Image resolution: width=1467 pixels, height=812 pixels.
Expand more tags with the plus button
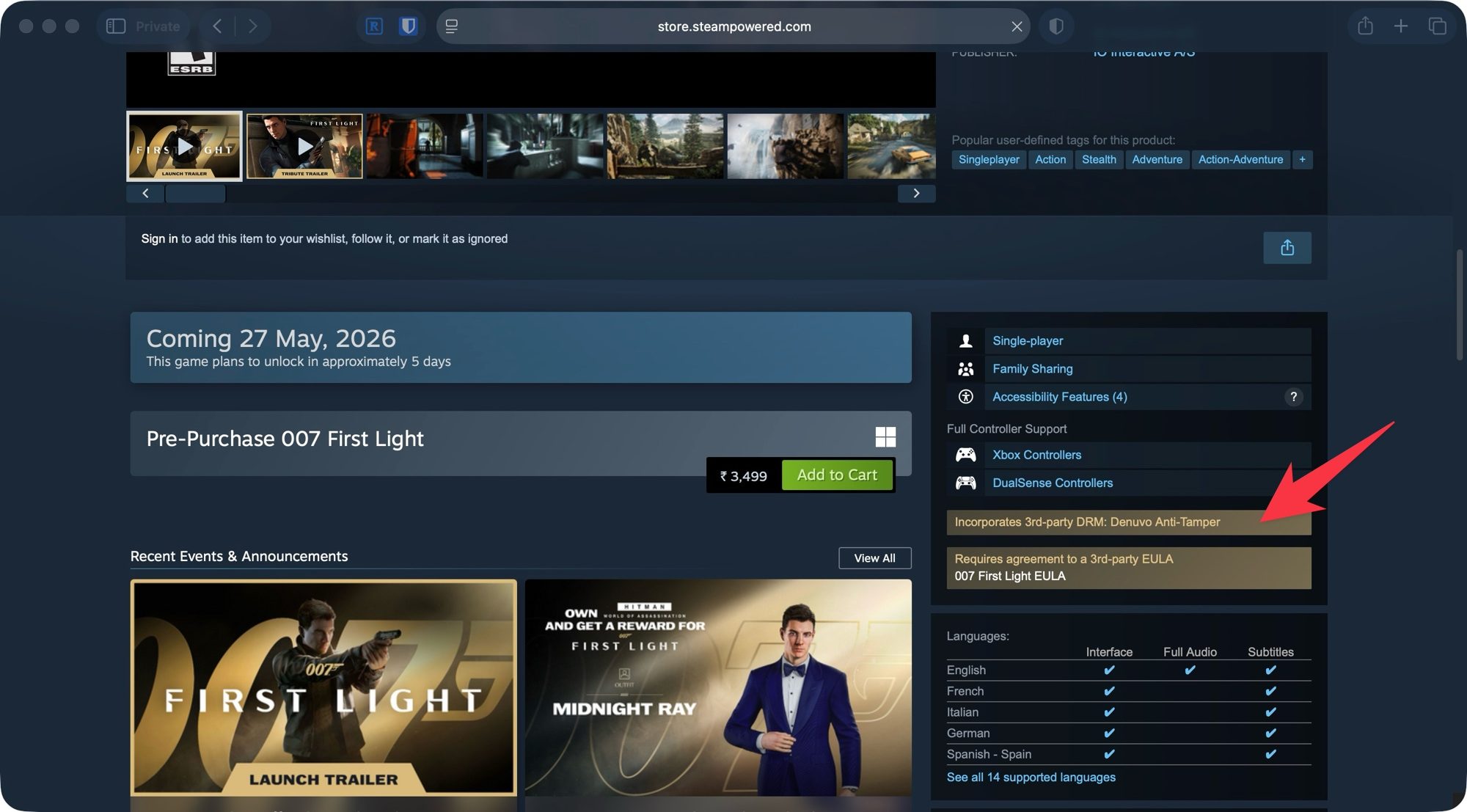1302,159
